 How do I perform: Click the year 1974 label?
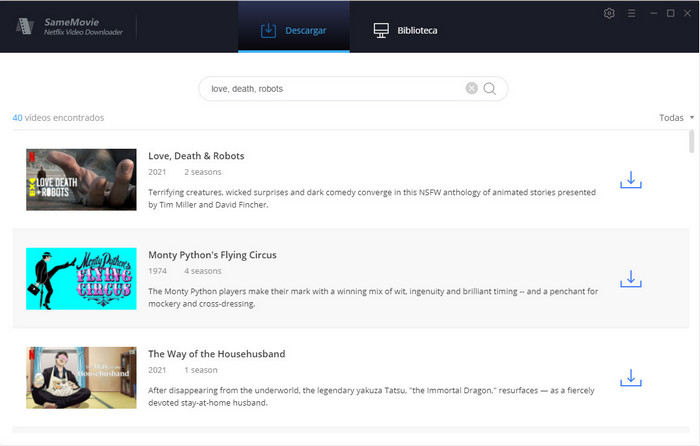[x=158, y=271]
